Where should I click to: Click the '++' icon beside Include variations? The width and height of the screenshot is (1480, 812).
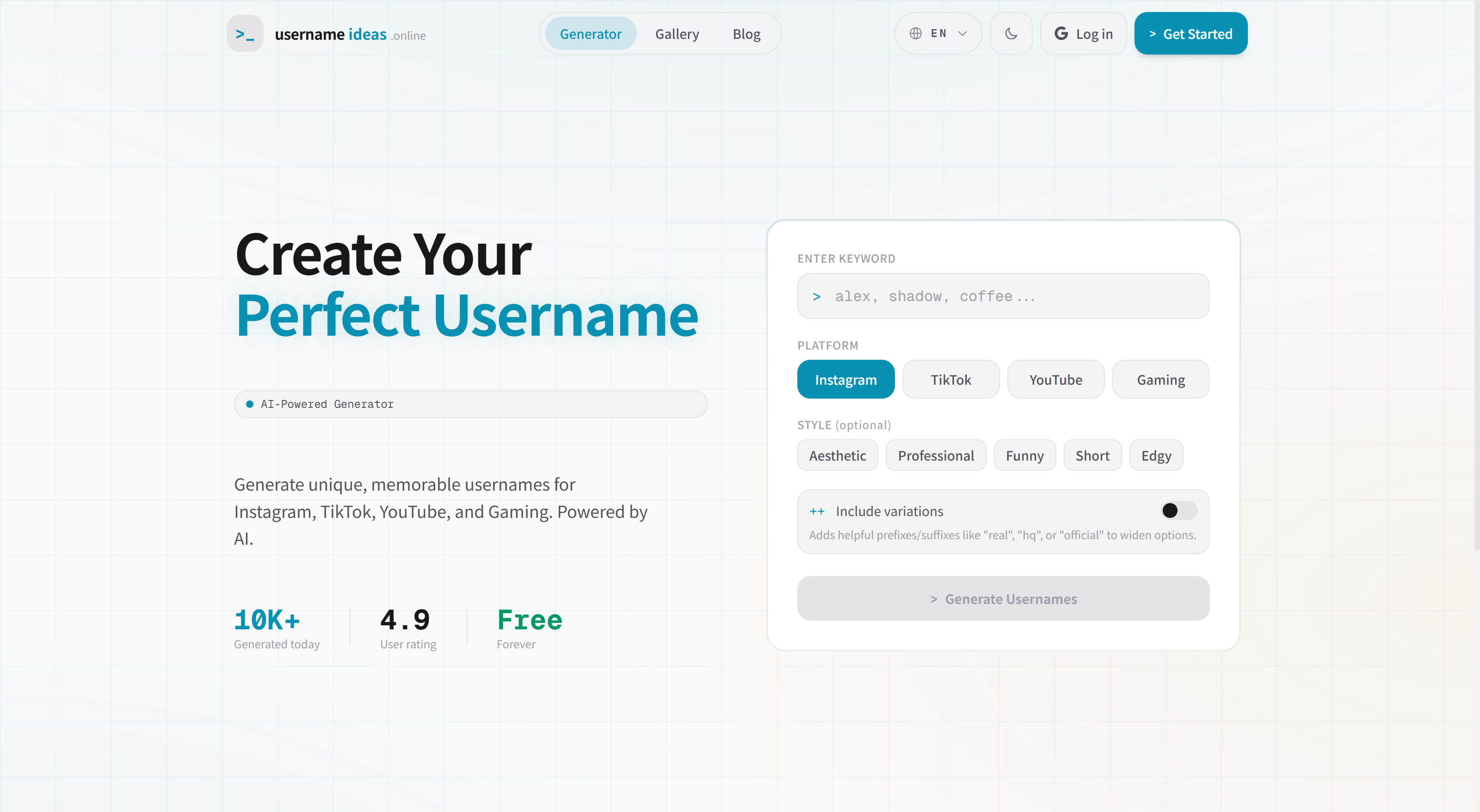click(817, 511)
